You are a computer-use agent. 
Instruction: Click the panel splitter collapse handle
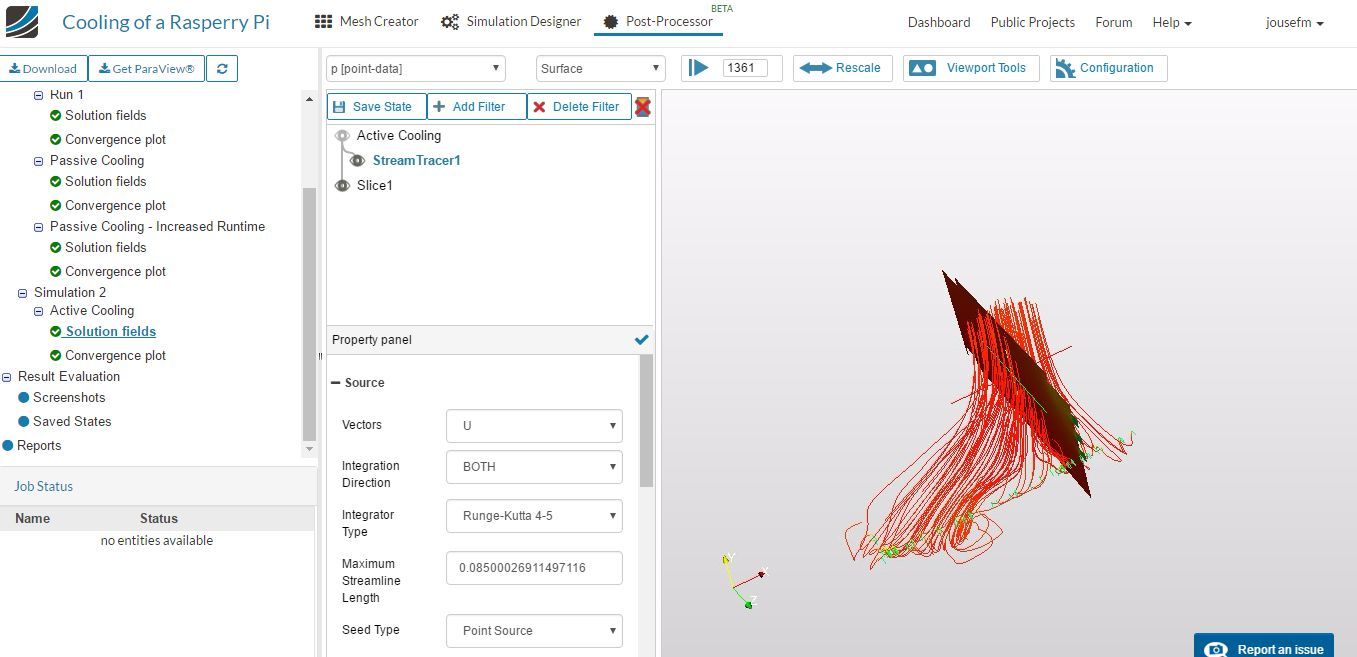tap(319, 355)
